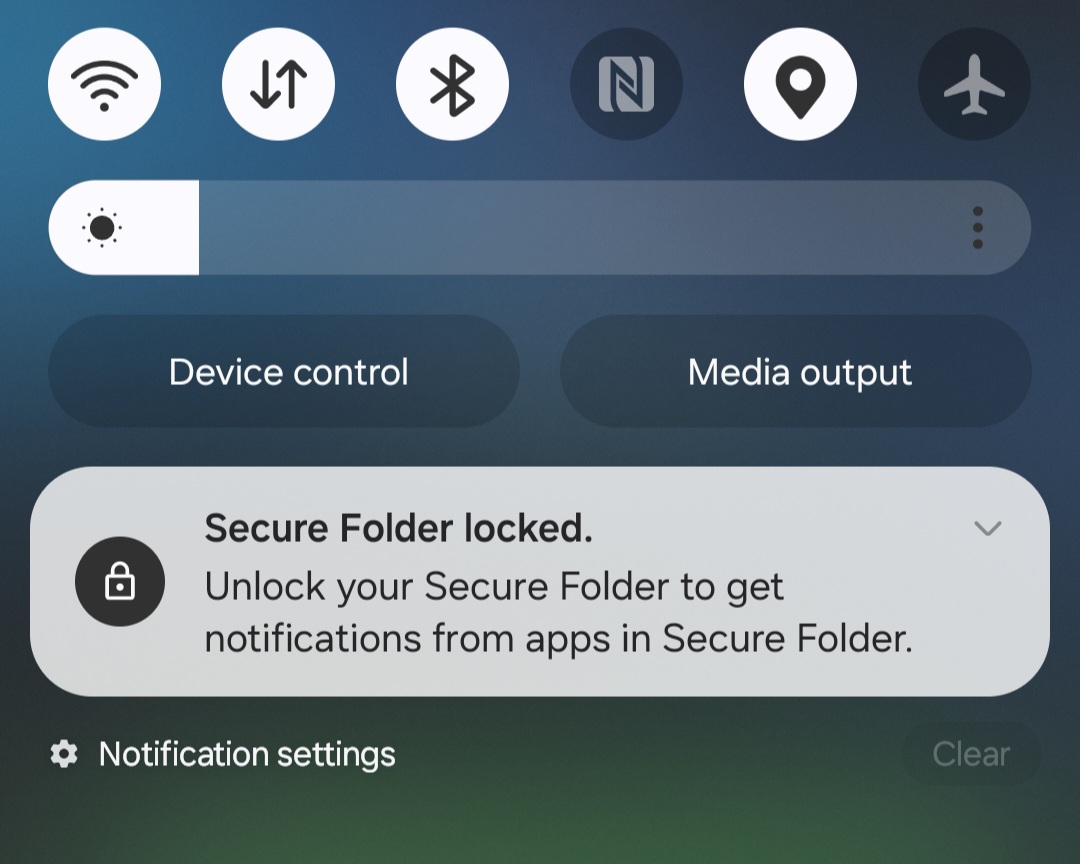The width and height of the screenshot is (1080, 864).
Task: Enable the NFC quick setting
Action: [626, 84]
